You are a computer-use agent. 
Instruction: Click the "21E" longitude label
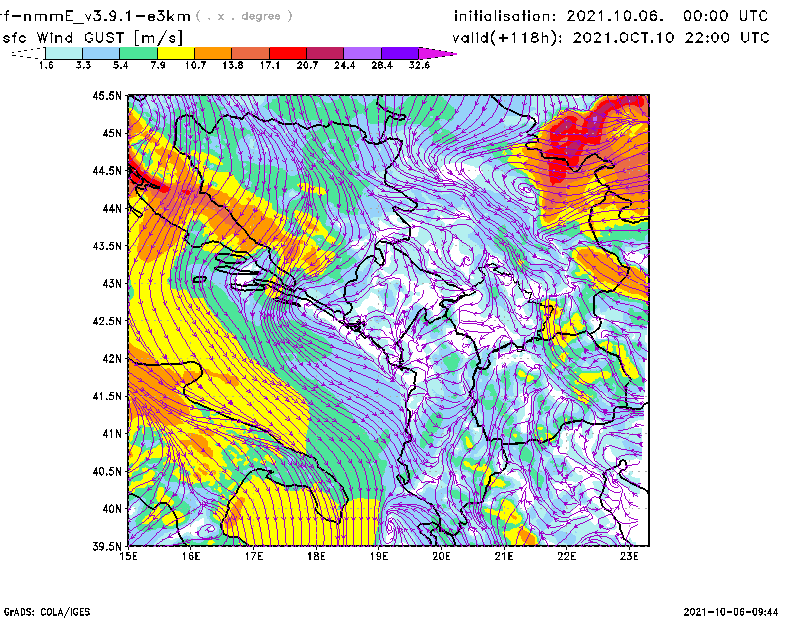(504, 556)
